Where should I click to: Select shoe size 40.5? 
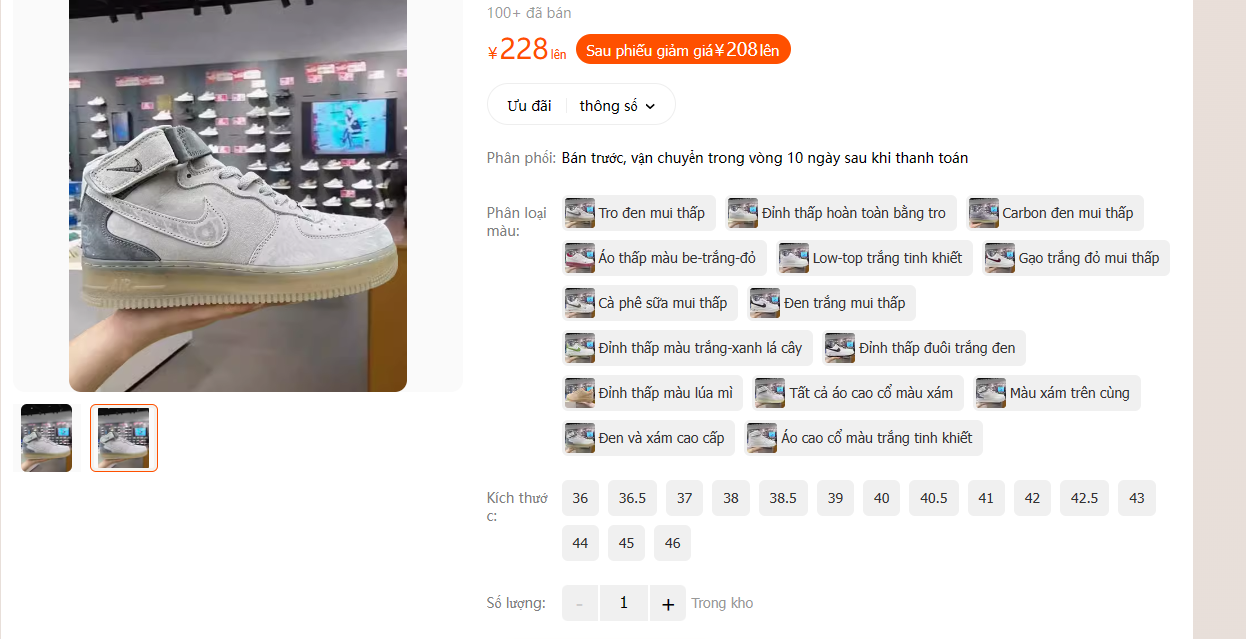click(x=934, y=498)
